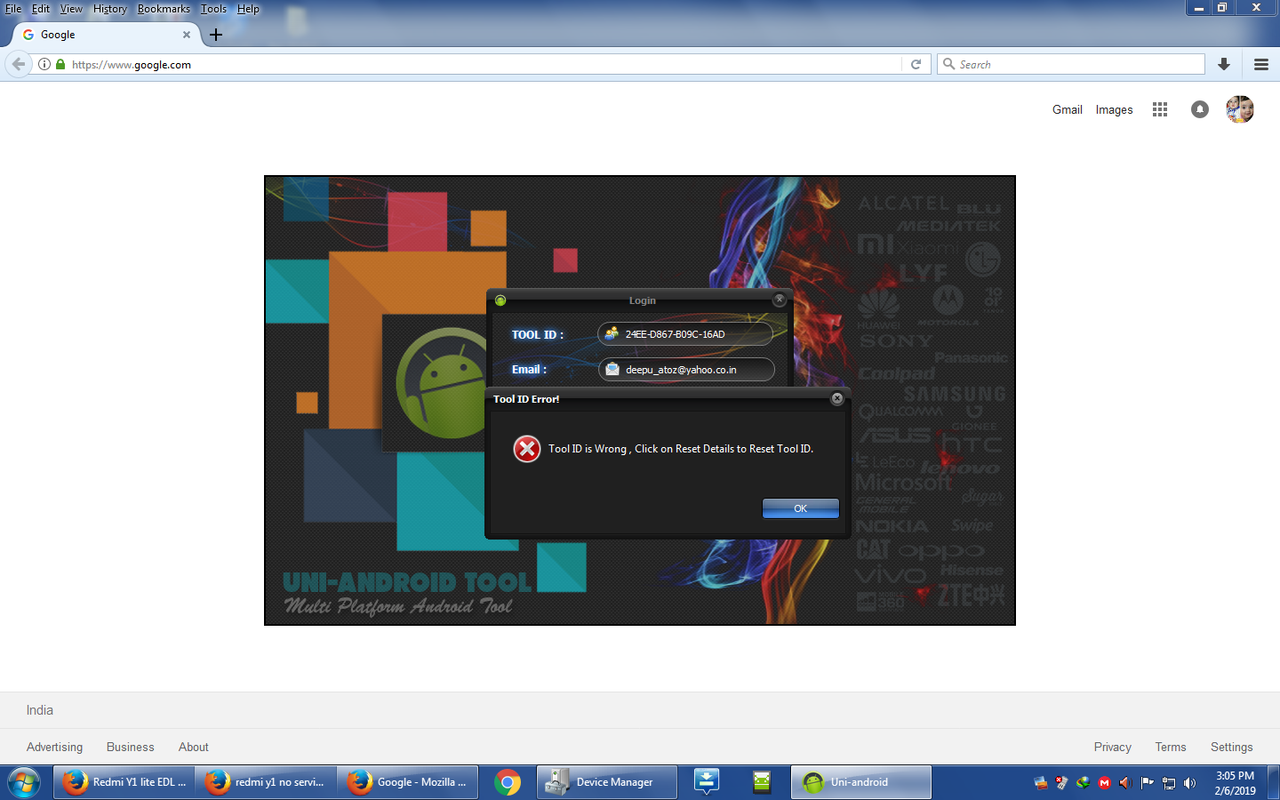The height and width of the screenshot is (800, 1280).
Task: Click the red error X icon
Action: point(527,449)
